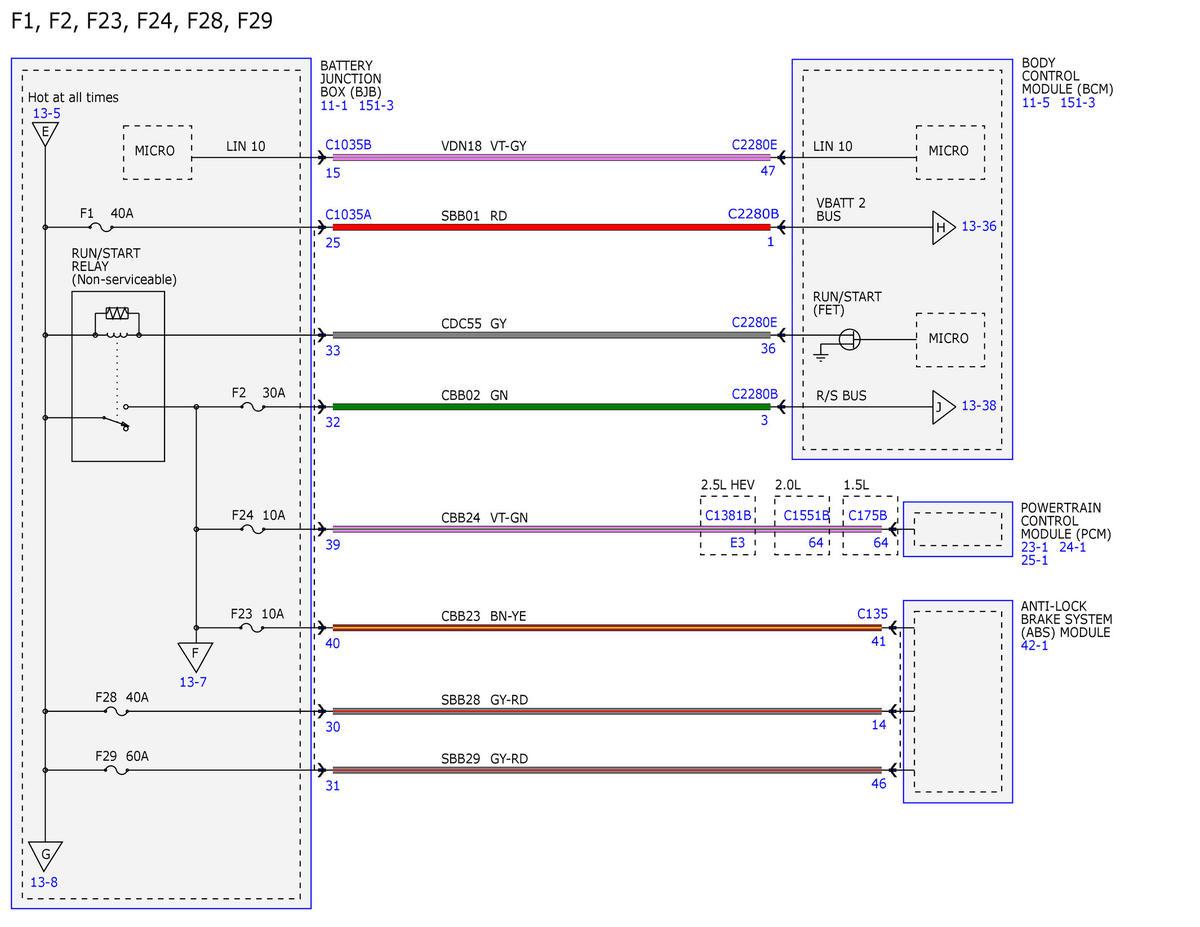Open the C2280E link on the VDN18 wire
1200x927 pixels.
point(754,145)
